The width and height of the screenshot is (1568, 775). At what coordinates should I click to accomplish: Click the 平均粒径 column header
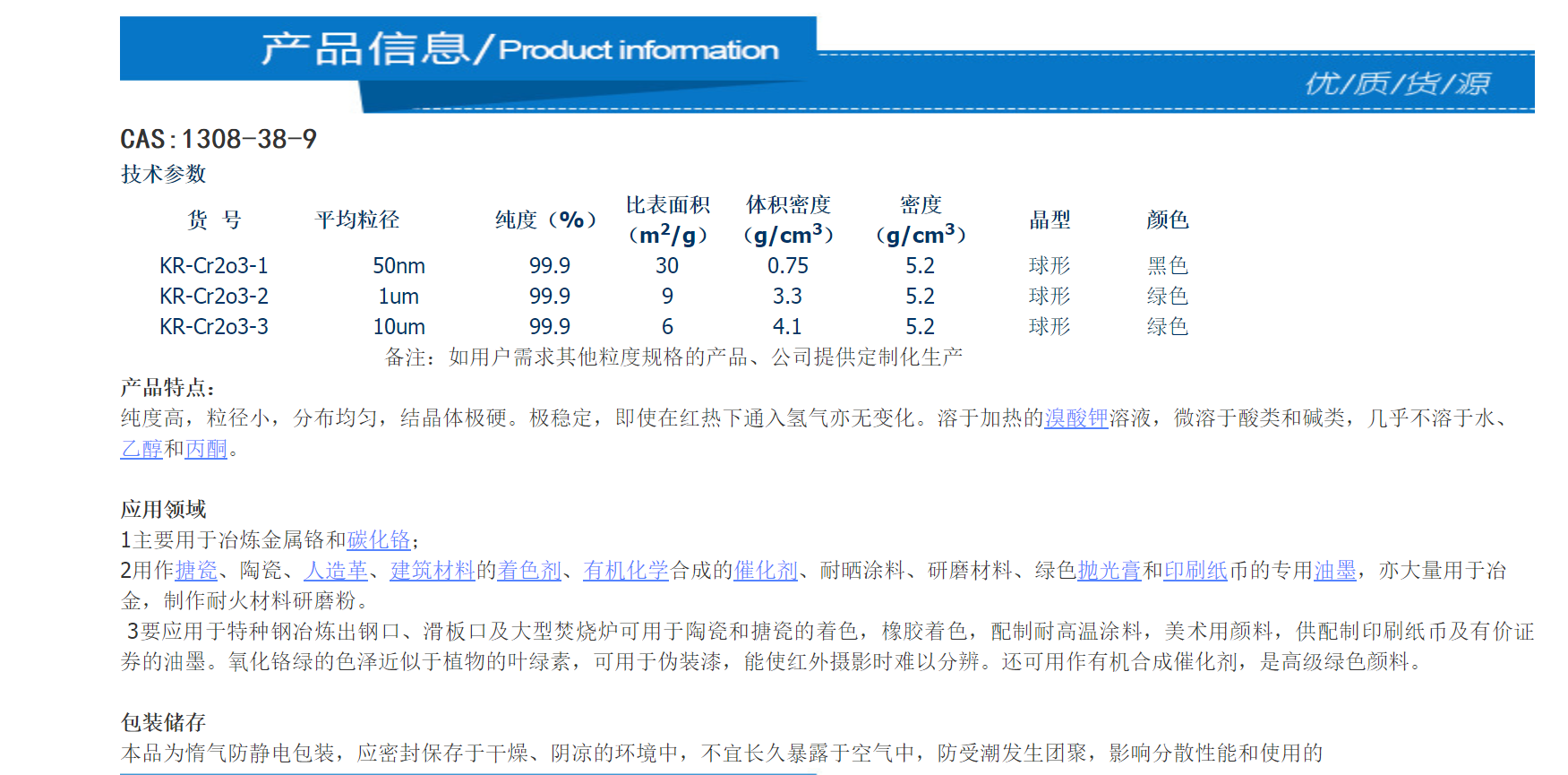click(357, 220)
